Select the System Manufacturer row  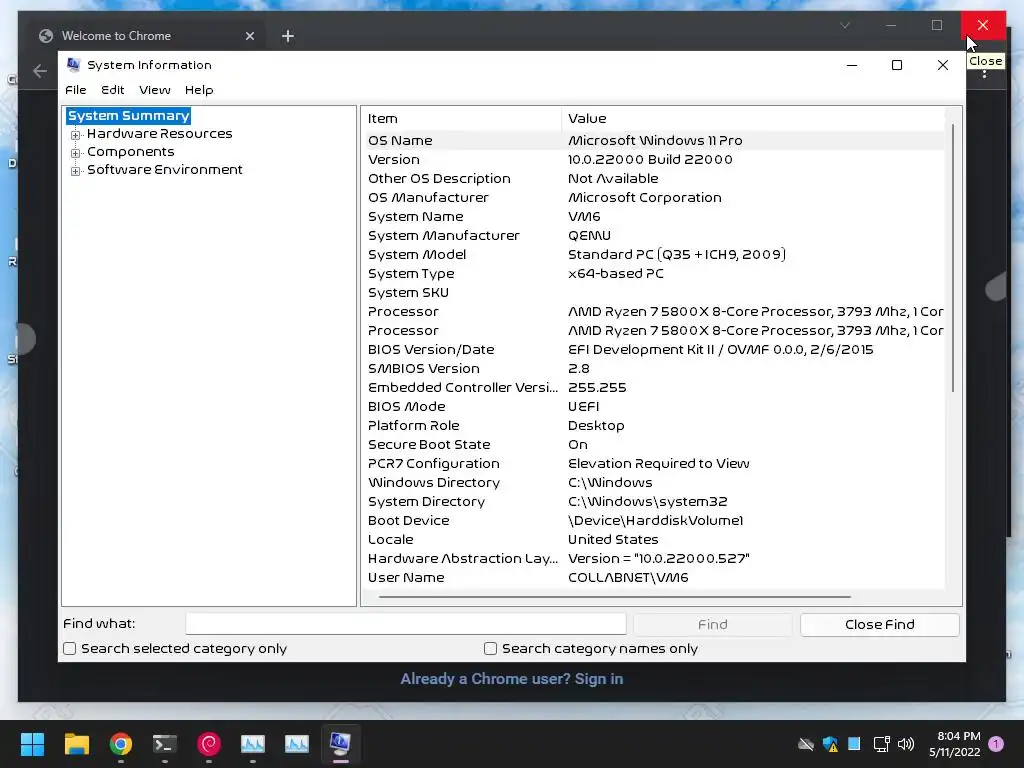point(653,235)
